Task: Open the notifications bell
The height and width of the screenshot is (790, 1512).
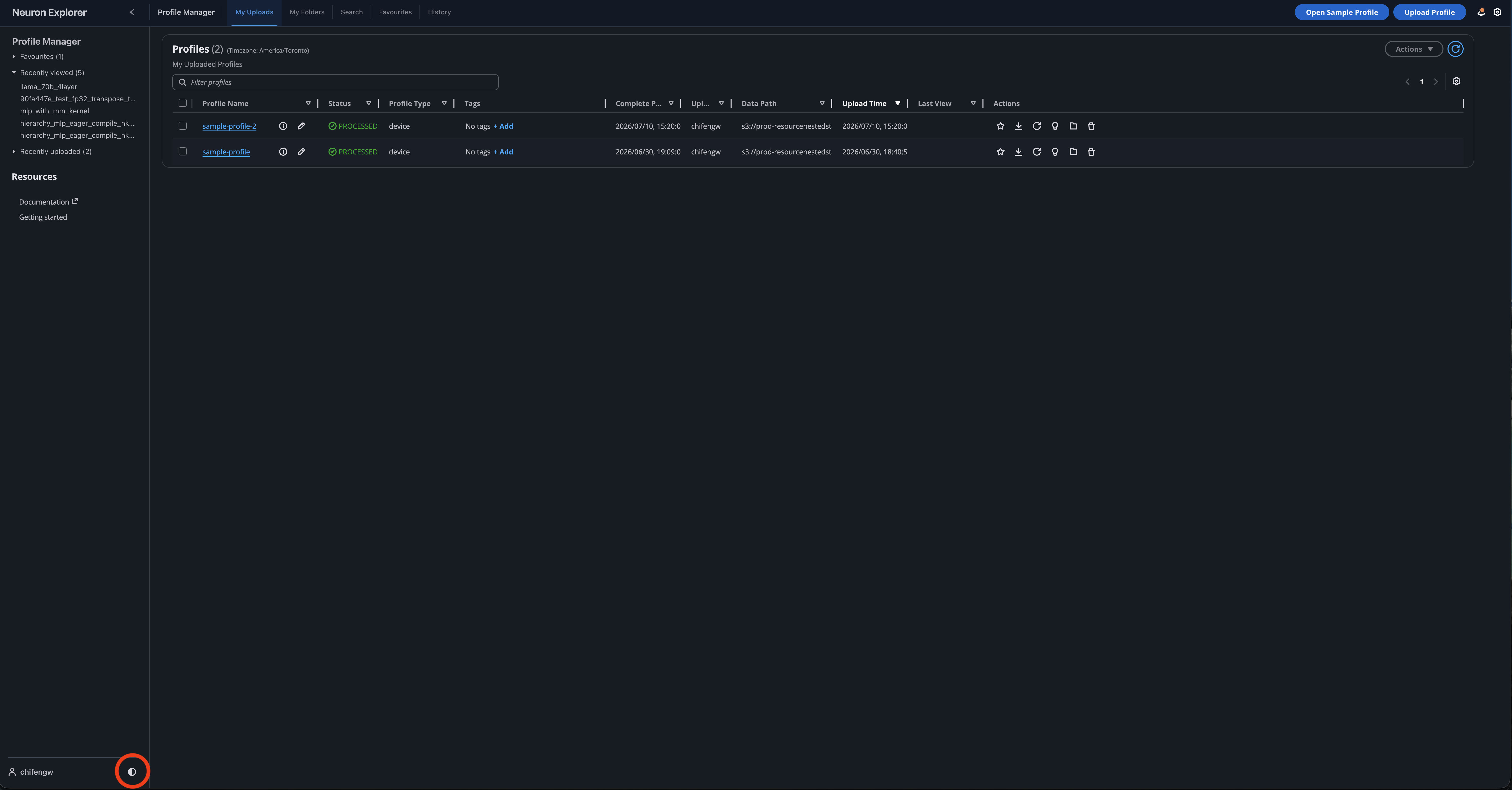Action: [x=1481, y=12]
